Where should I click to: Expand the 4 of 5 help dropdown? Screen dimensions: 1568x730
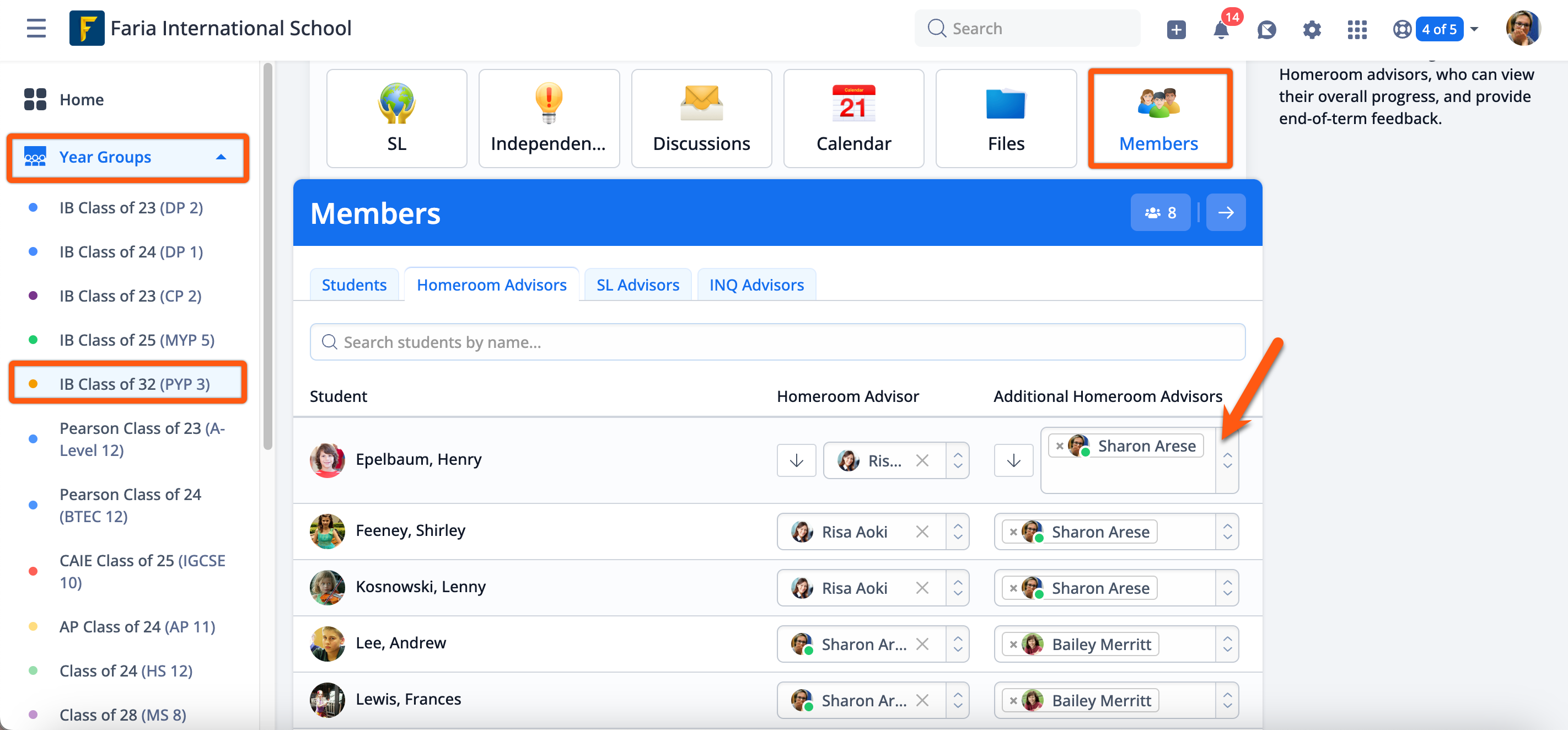click(1474, 29)
